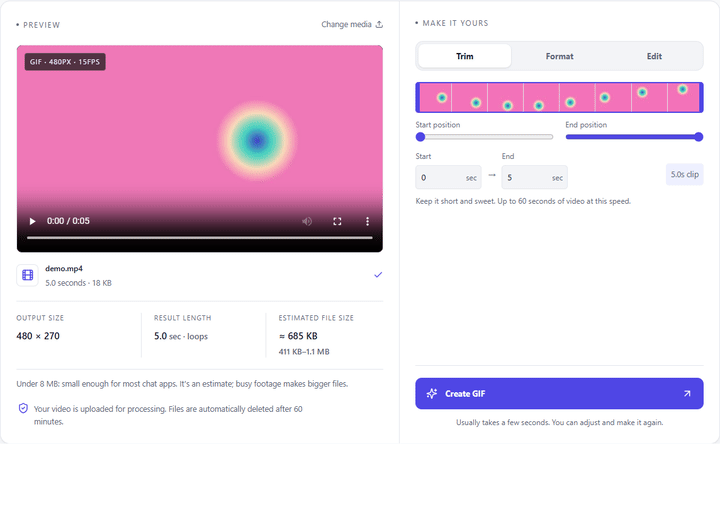Click the Usually takes a few seconds note
The image size is (720, 520).
(x=559, y=422)
